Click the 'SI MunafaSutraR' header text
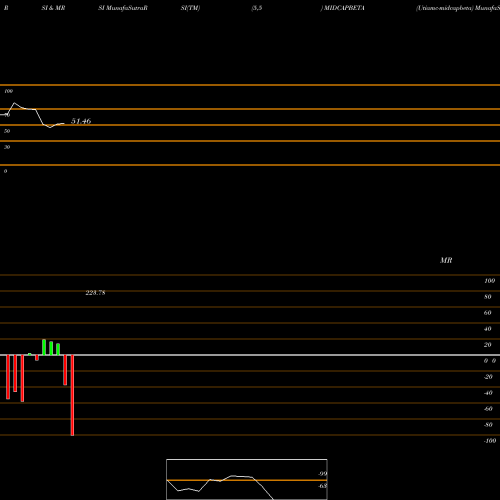The height and width of the screenshot is (500, 500). (x=123, y=8)
